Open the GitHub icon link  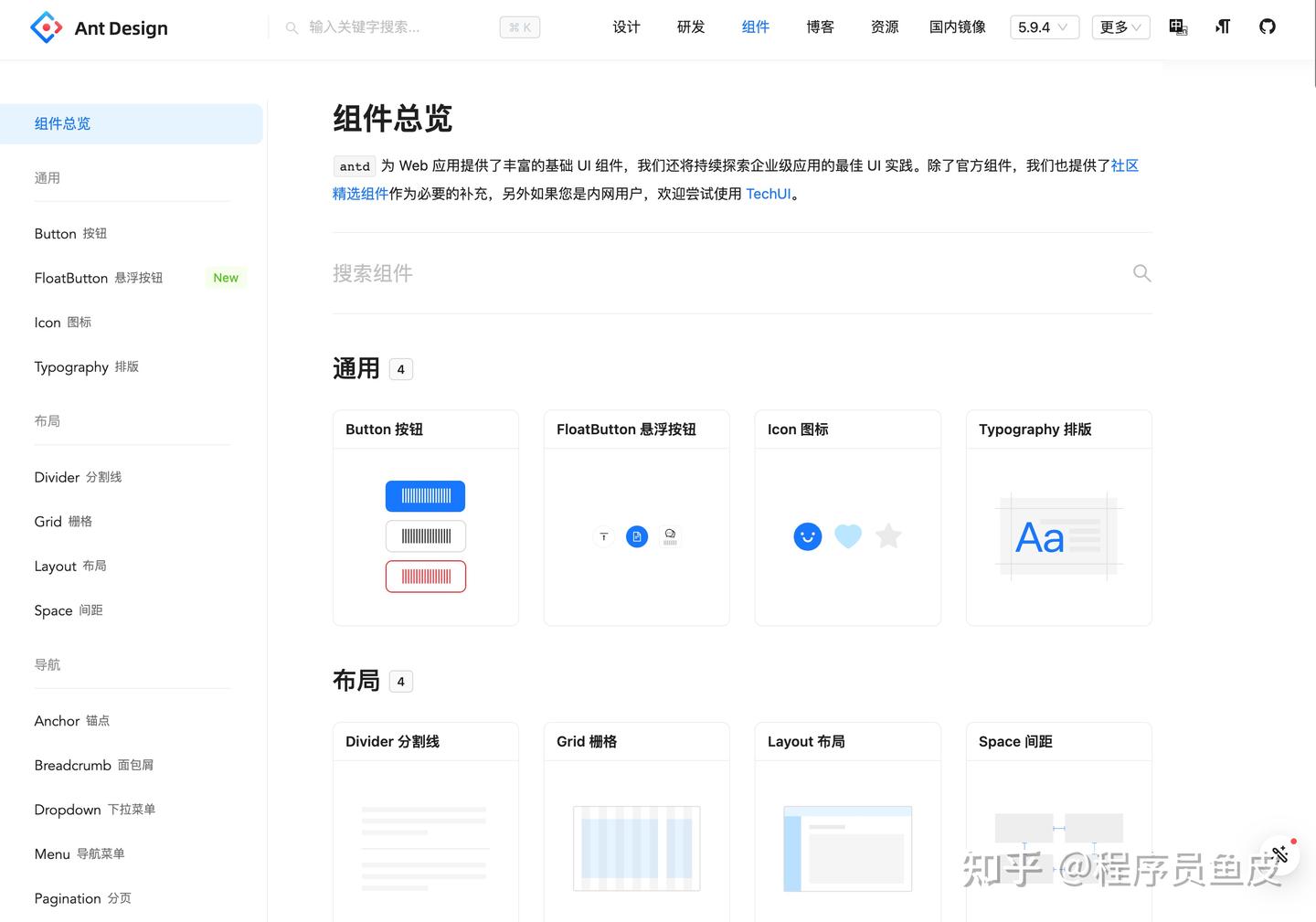(1268, 27)
